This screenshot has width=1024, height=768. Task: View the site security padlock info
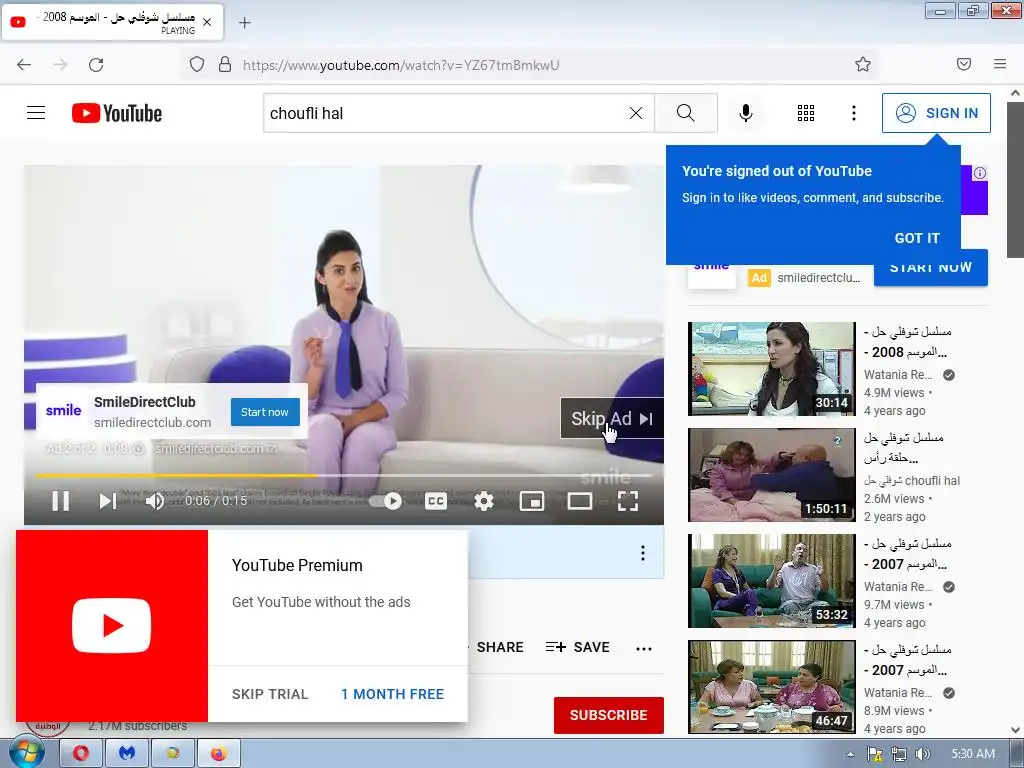click(225, 65)
